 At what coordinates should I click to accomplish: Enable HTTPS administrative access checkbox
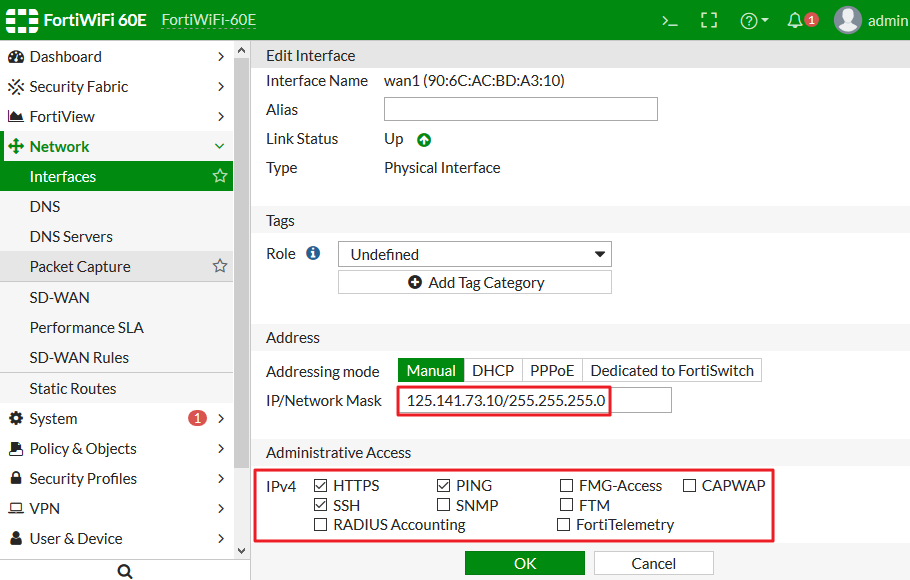coord(320,485)
